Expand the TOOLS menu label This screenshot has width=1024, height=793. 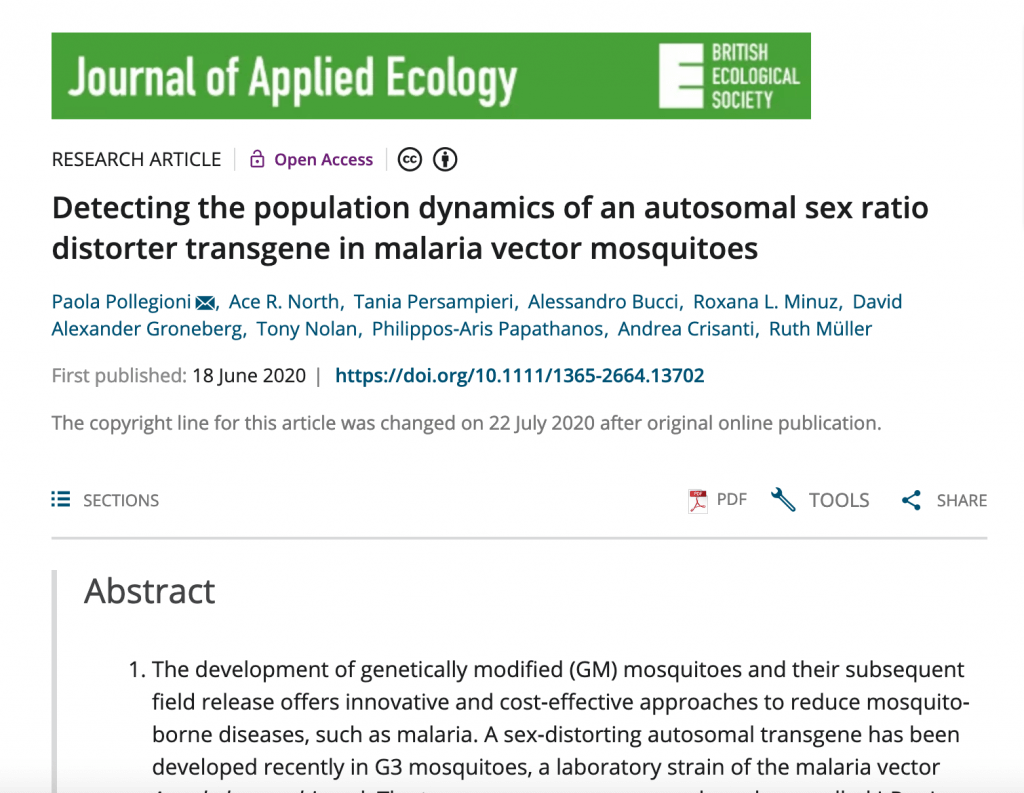click(839, 500)
